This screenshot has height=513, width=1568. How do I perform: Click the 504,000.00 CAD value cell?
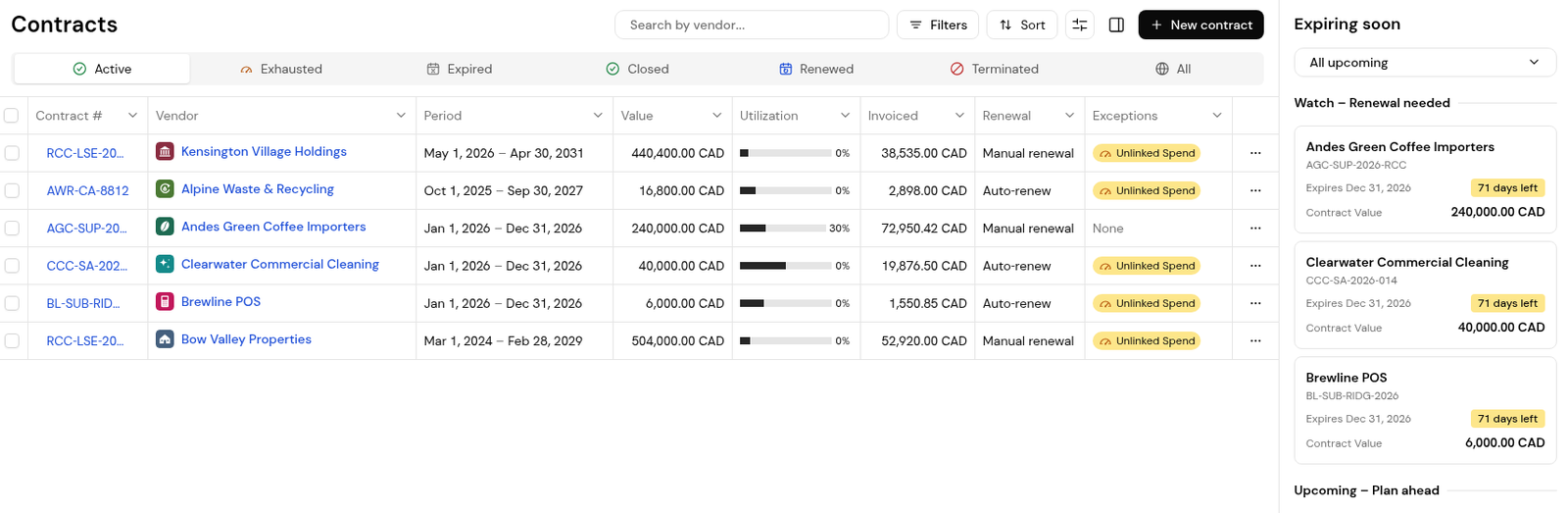click(672, 340)
